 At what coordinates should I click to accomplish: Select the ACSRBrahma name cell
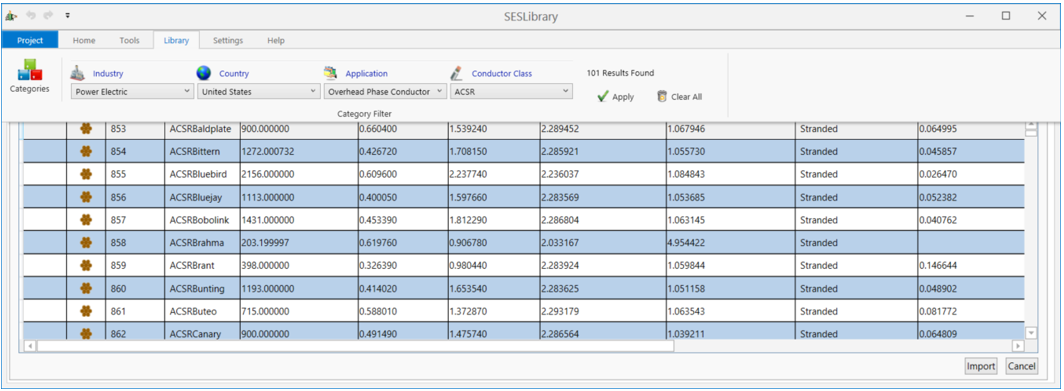tap(202, 242)
